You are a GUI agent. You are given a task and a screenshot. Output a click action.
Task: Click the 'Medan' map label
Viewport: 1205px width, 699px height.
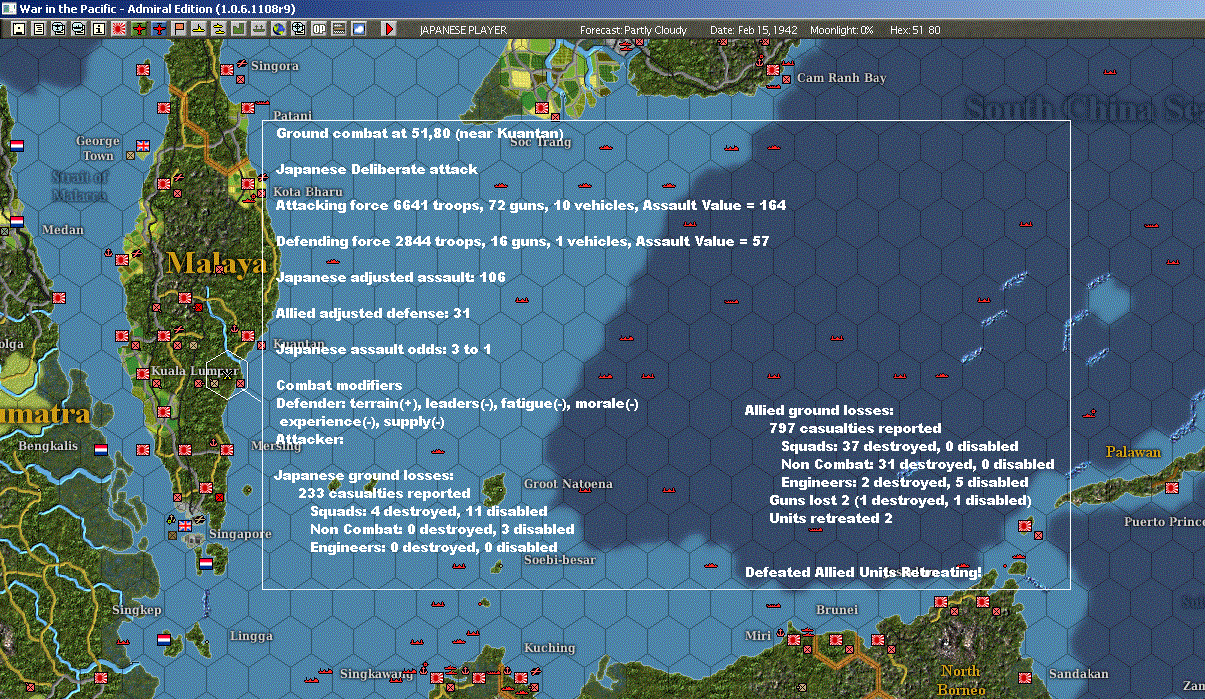(x=63, y=230)
